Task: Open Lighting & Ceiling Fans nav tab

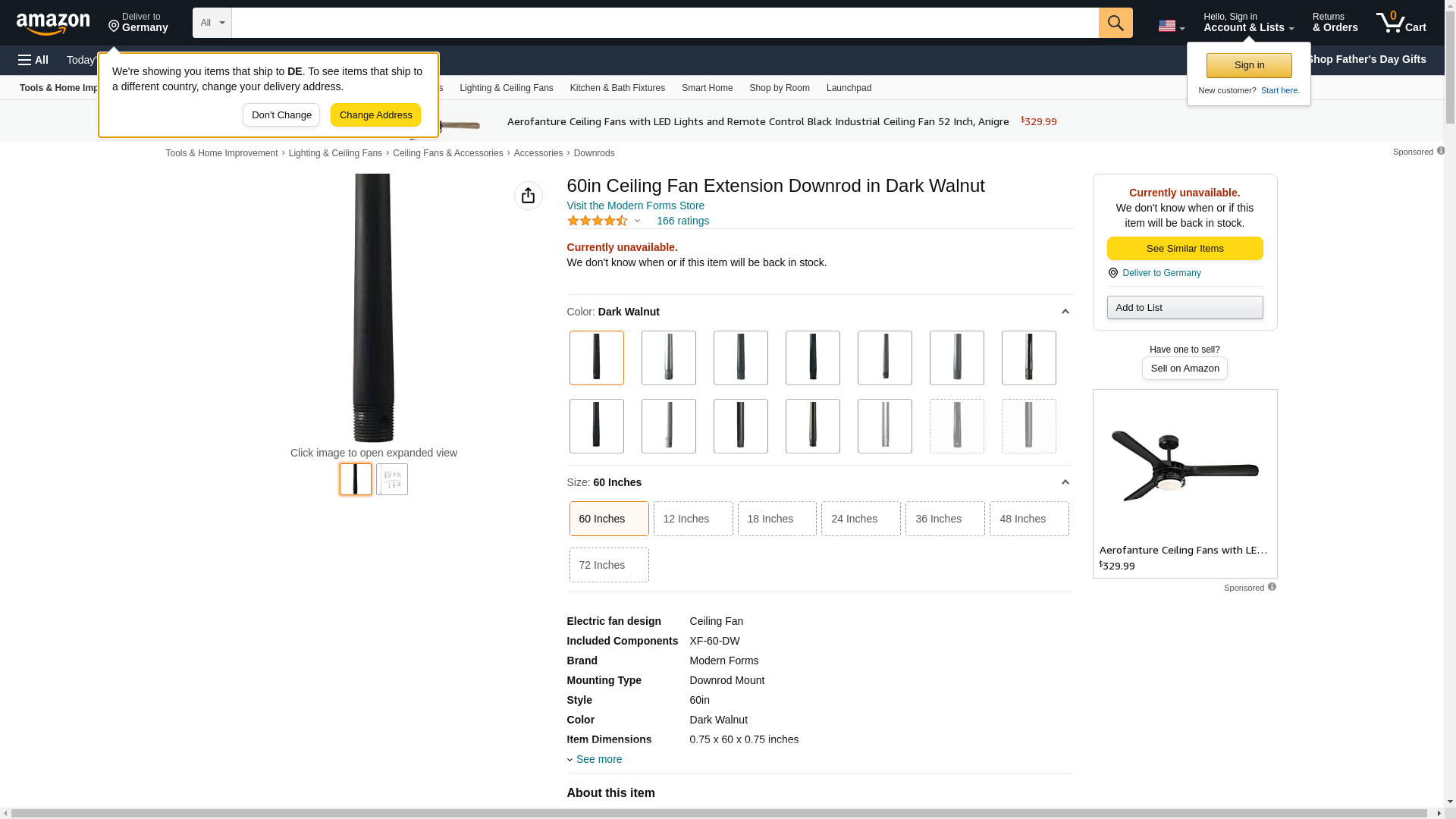Action: coord(506,88)
